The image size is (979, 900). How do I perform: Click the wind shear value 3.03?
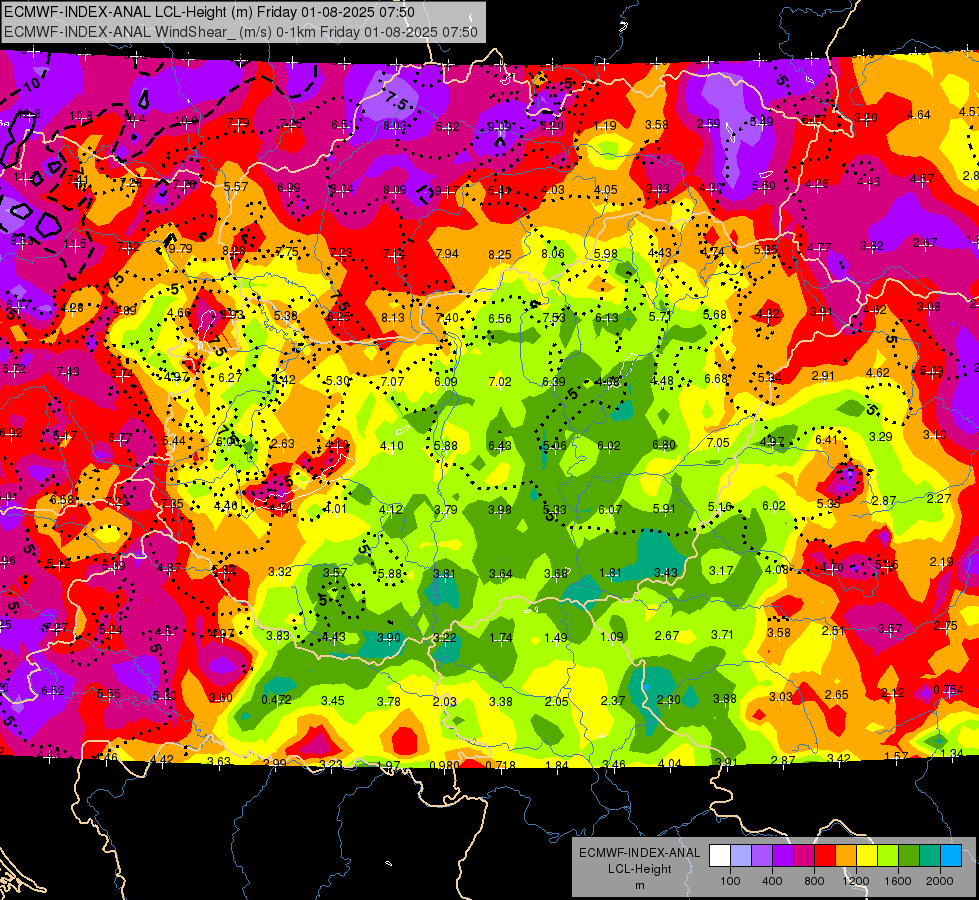[x=780, y=696]
